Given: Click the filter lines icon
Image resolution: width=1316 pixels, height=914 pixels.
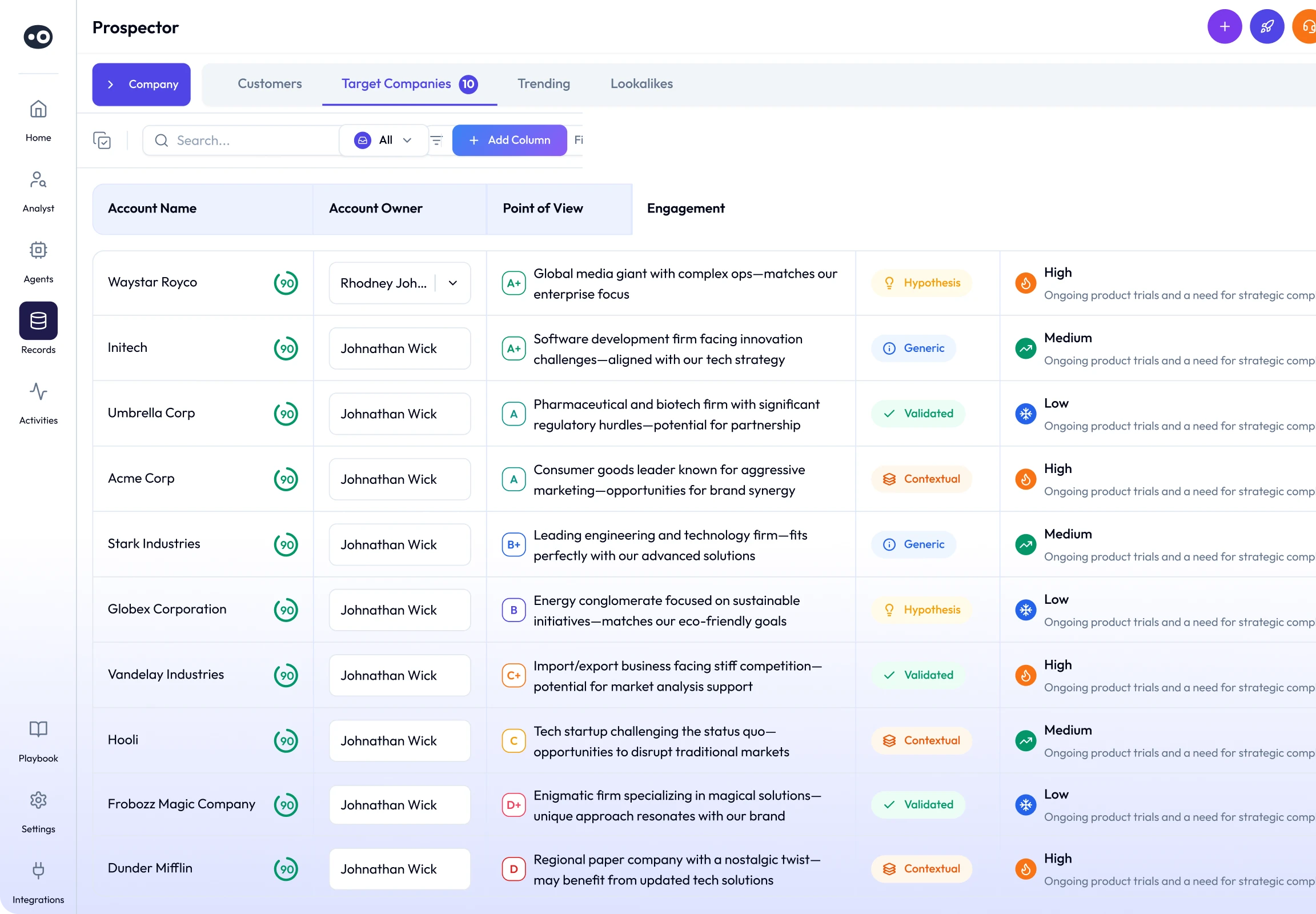Looking at the screenshot, I should coord(436,141).
